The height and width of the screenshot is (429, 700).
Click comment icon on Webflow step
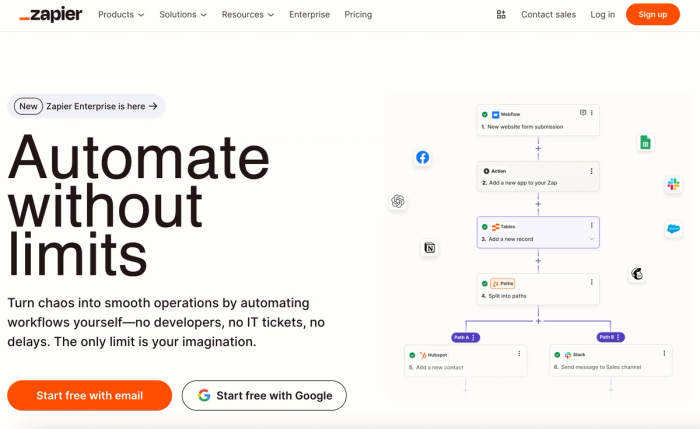(583, 113)
